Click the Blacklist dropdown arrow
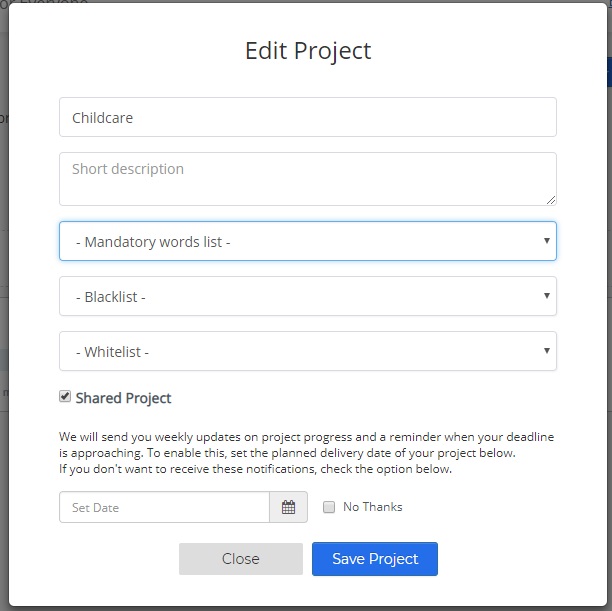This screenshot has width=612, height=611. tap(547, 296)
